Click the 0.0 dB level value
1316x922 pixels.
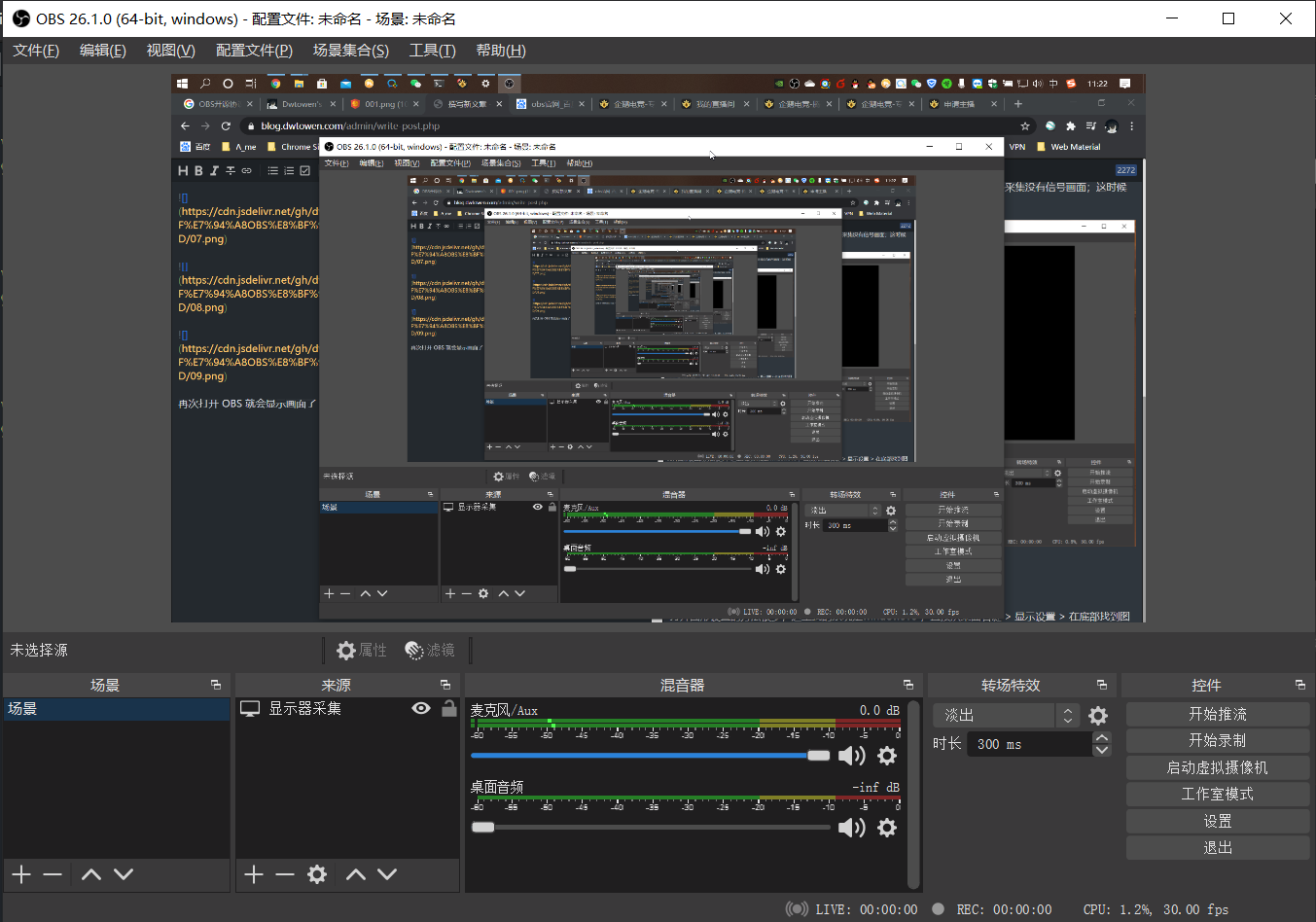(879, 710)
